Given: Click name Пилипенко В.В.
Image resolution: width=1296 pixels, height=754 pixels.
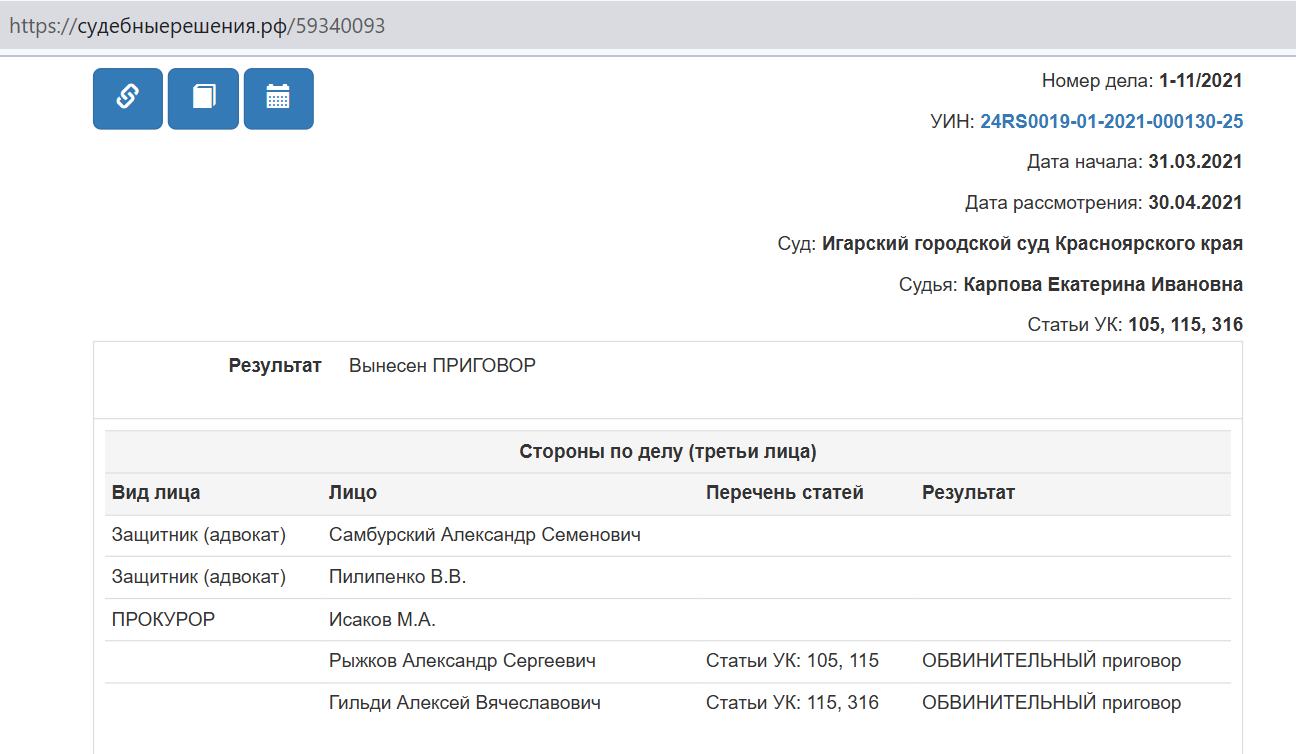Looking at the screenshot, I should (x=398, y=577).
